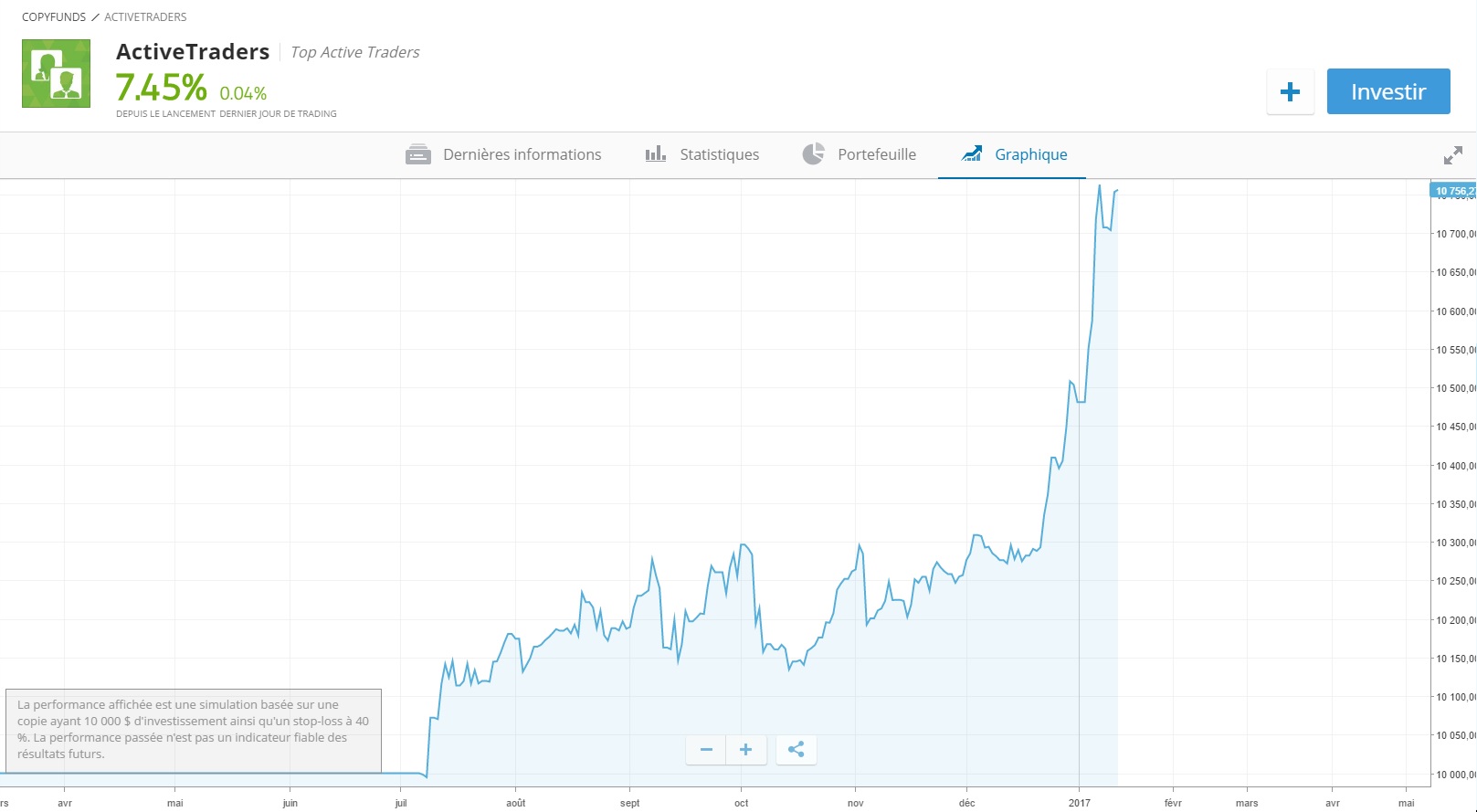1477x812 pixels.
Task: Click the Portefeuille pie chart icon
Action: [813, 154]
